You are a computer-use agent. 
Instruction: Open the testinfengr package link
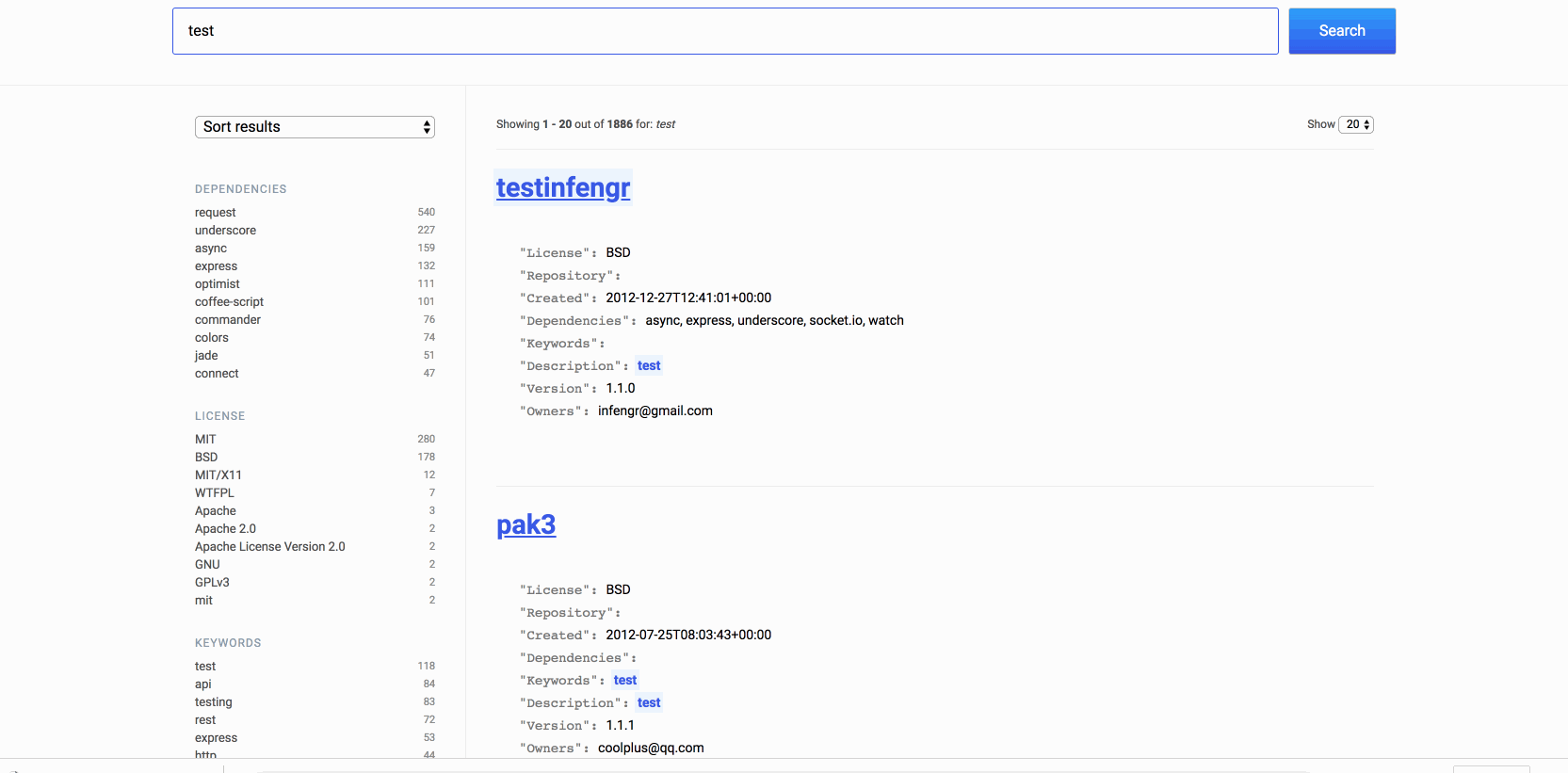point(563,187)
